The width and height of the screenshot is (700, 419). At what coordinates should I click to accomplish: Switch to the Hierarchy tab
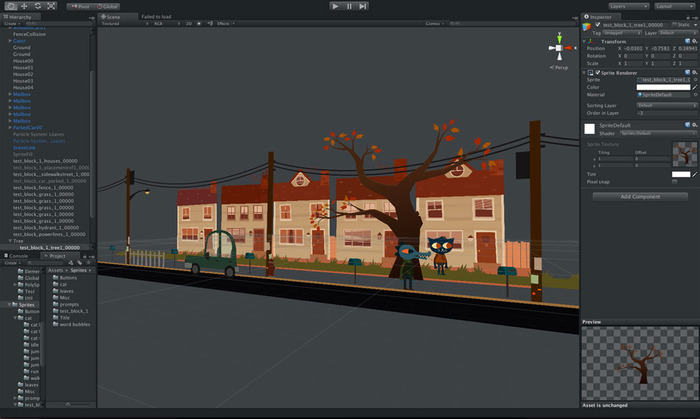tap(20, 17)
